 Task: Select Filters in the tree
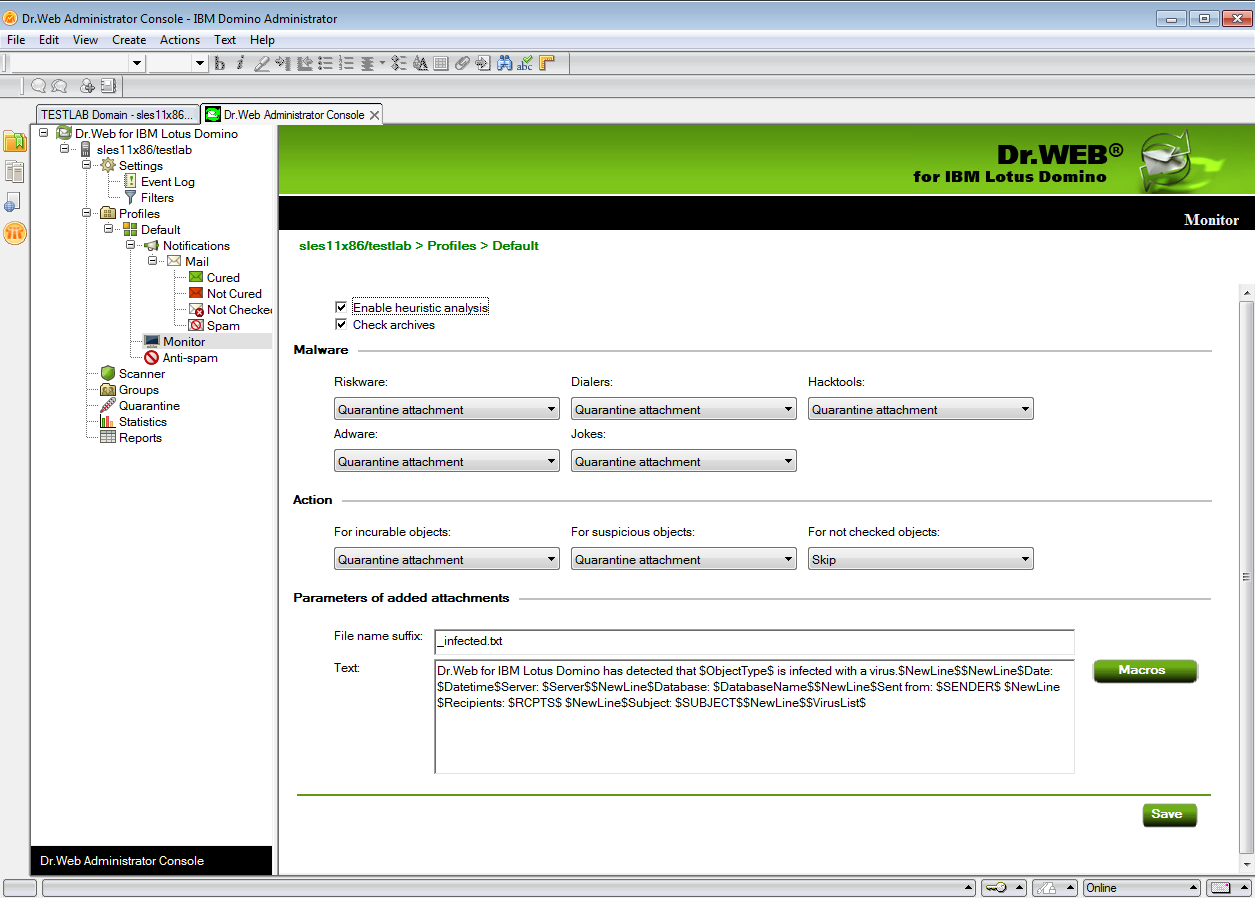[x=158, y=198]
